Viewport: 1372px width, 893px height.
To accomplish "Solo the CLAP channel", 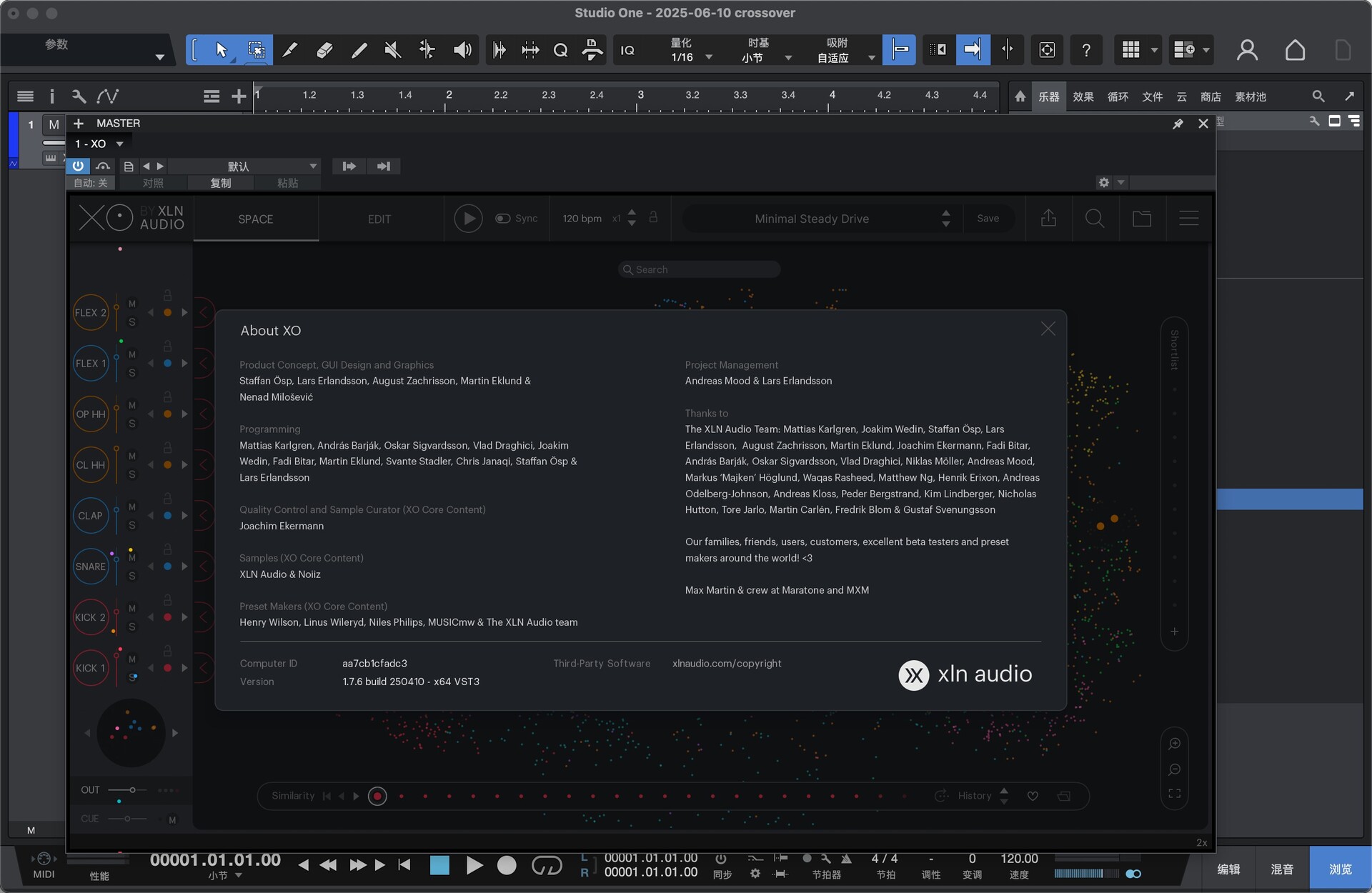I will pos(132,525).
